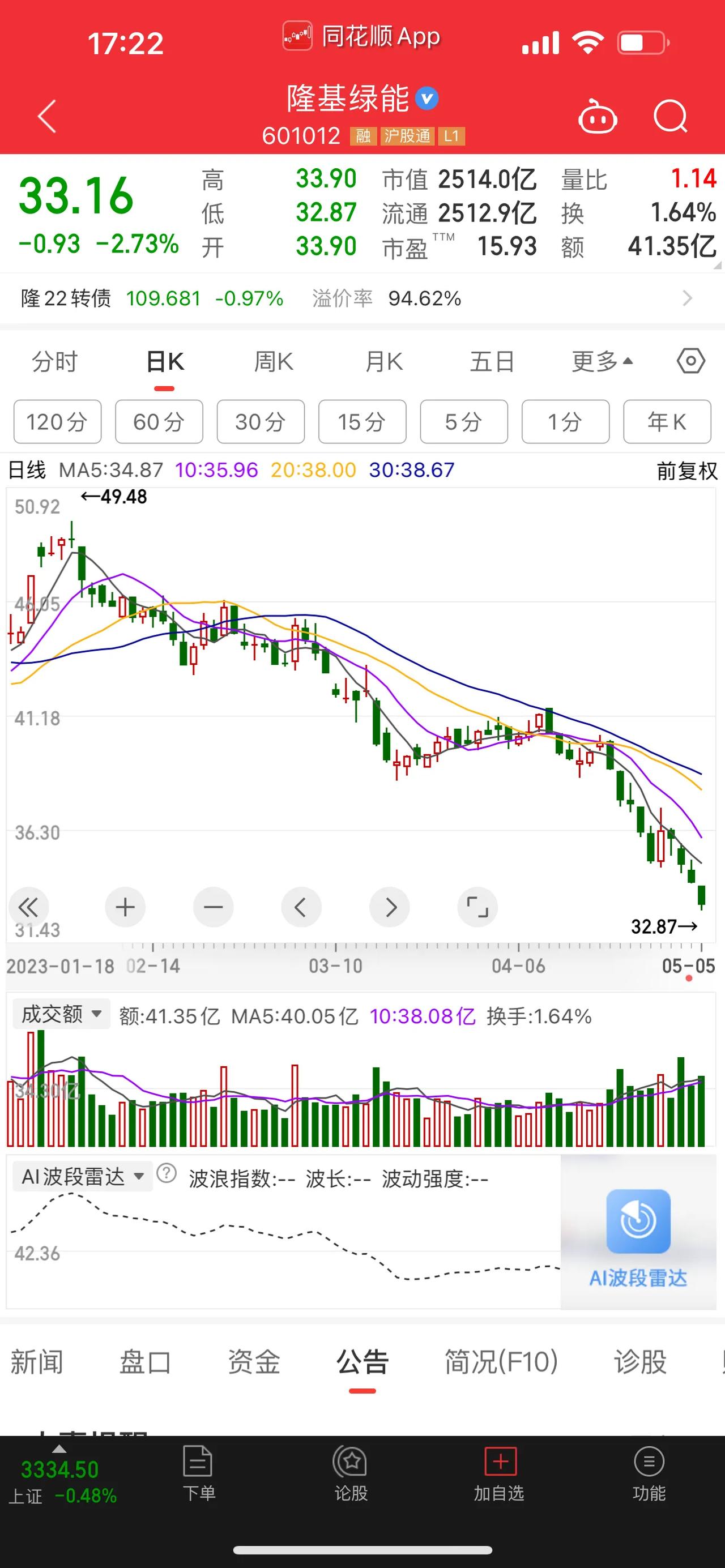Tap stock code 601012
Viewport: 725px width, 1568px height.
[301, 136]
